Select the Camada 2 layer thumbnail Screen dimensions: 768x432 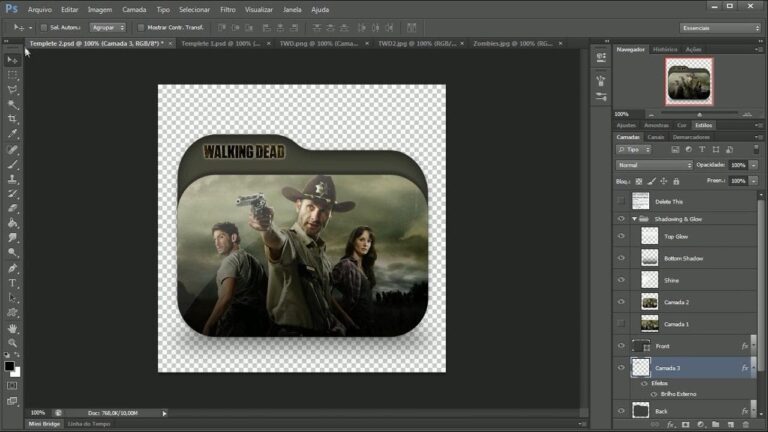[x=649, y=302]
